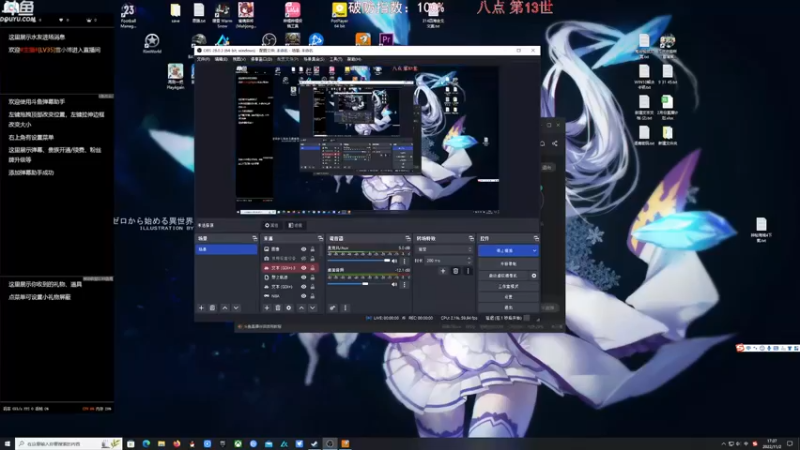Open source properties gear in Sources panel
Screen dimensions: 800x450
(289, 308)
